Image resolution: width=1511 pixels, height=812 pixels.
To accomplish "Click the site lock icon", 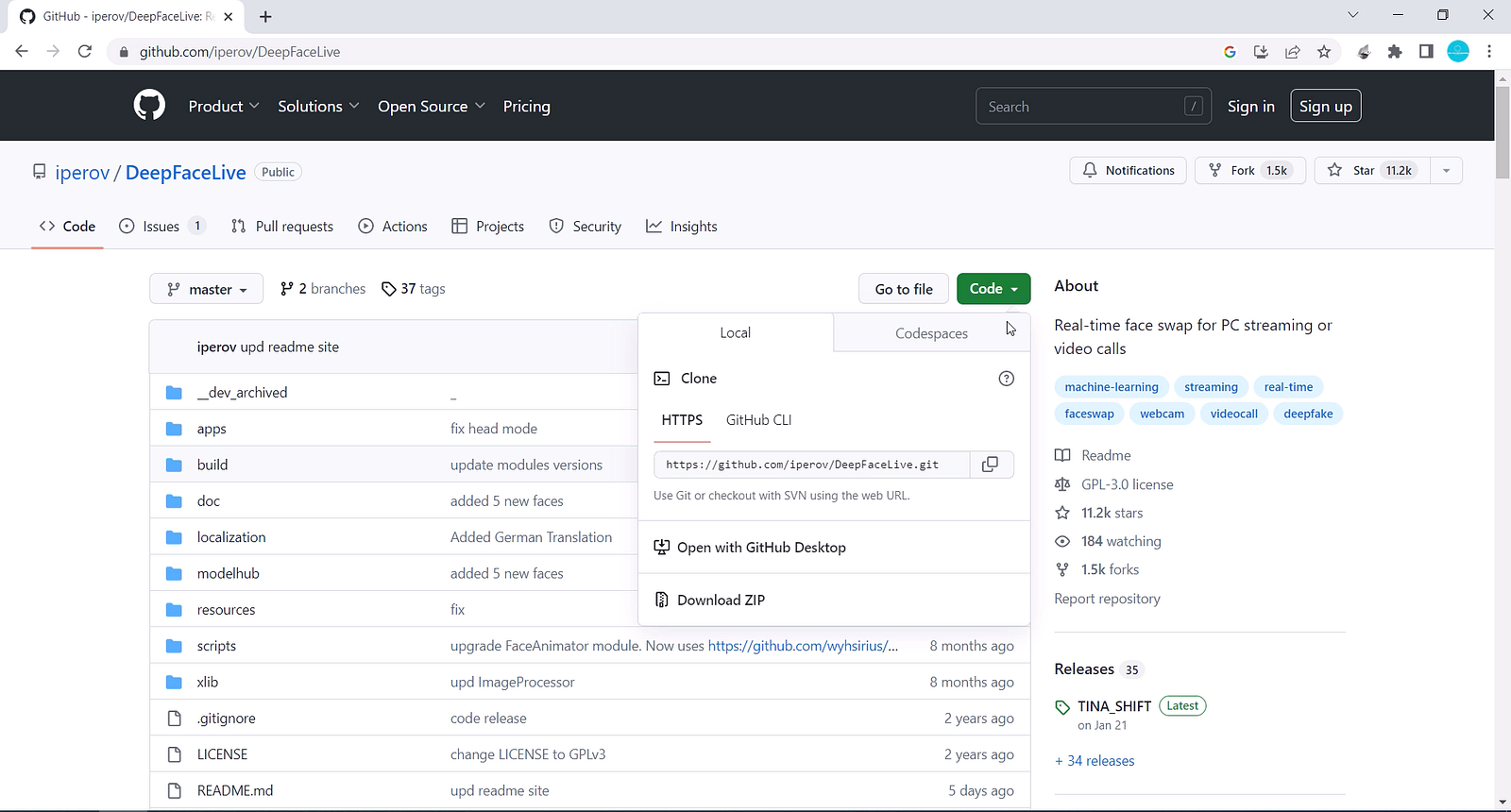I will tap(123, 52).
